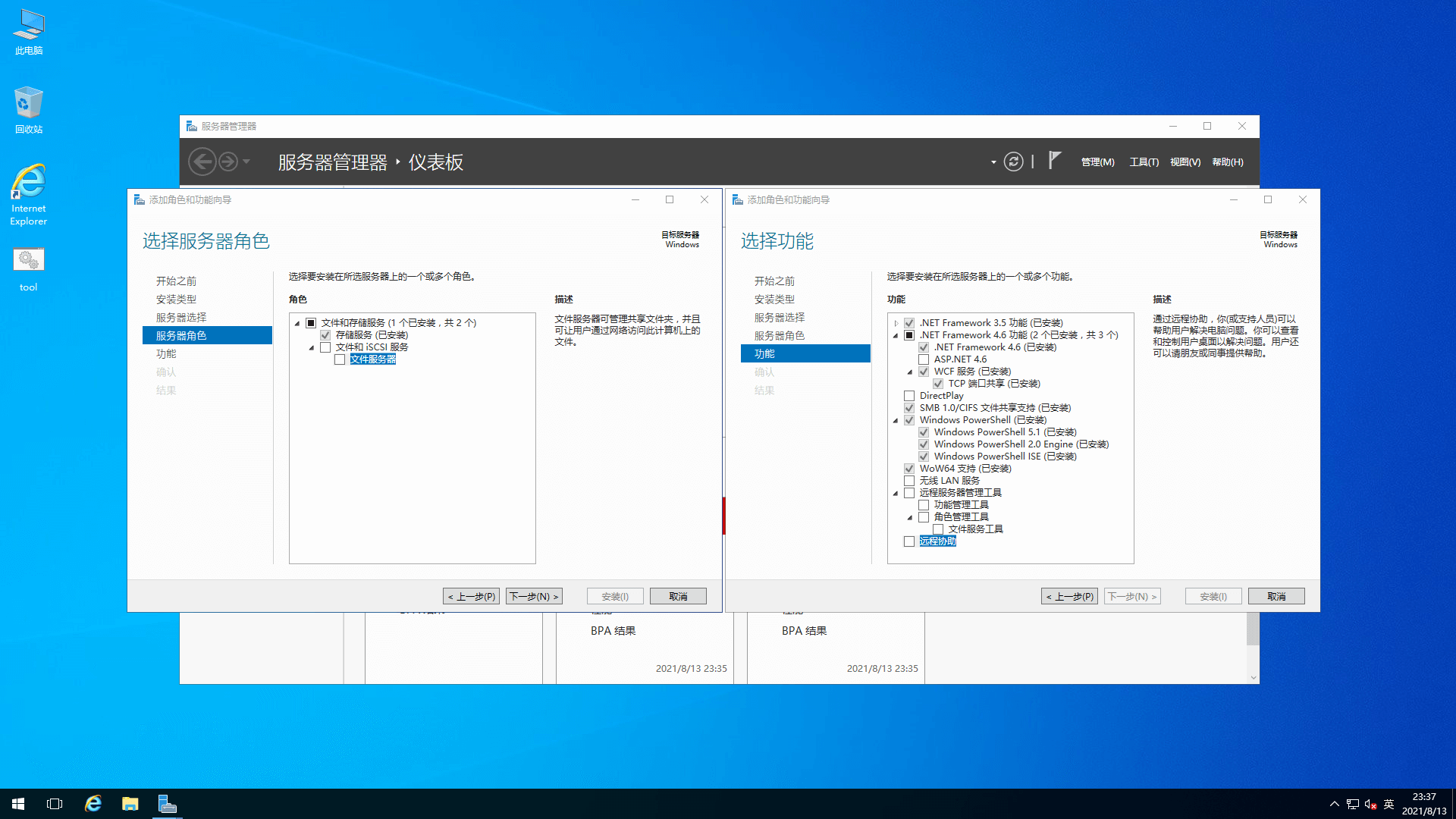Screen dimensions: 1456x819
Task: Open the 管理(M) menu
Action: pyautogui.click(x=1097, y=162)
